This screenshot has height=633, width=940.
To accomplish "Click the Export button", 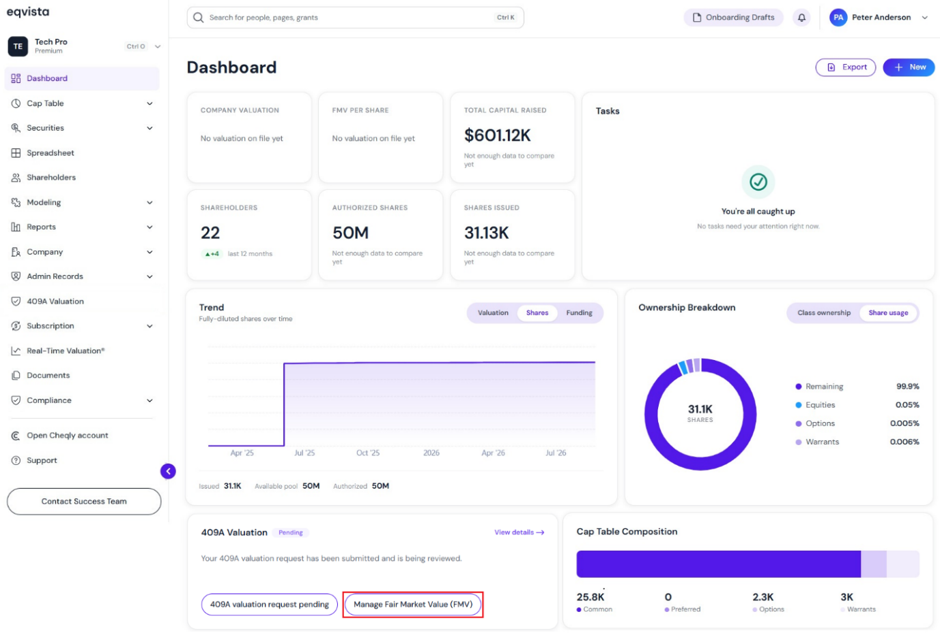I will pyautogui.click(x=845, y=67).
